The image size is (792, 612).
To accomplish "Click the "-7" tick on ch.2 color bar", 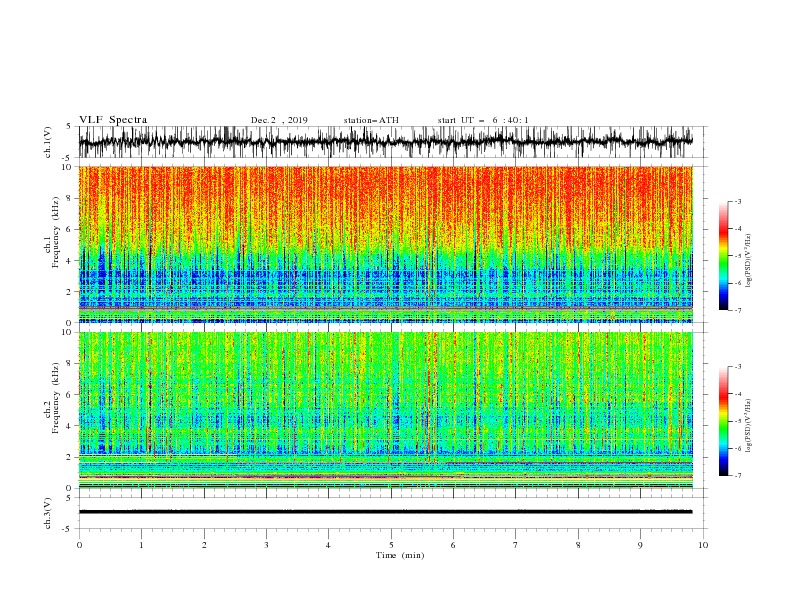I will 738,476.
